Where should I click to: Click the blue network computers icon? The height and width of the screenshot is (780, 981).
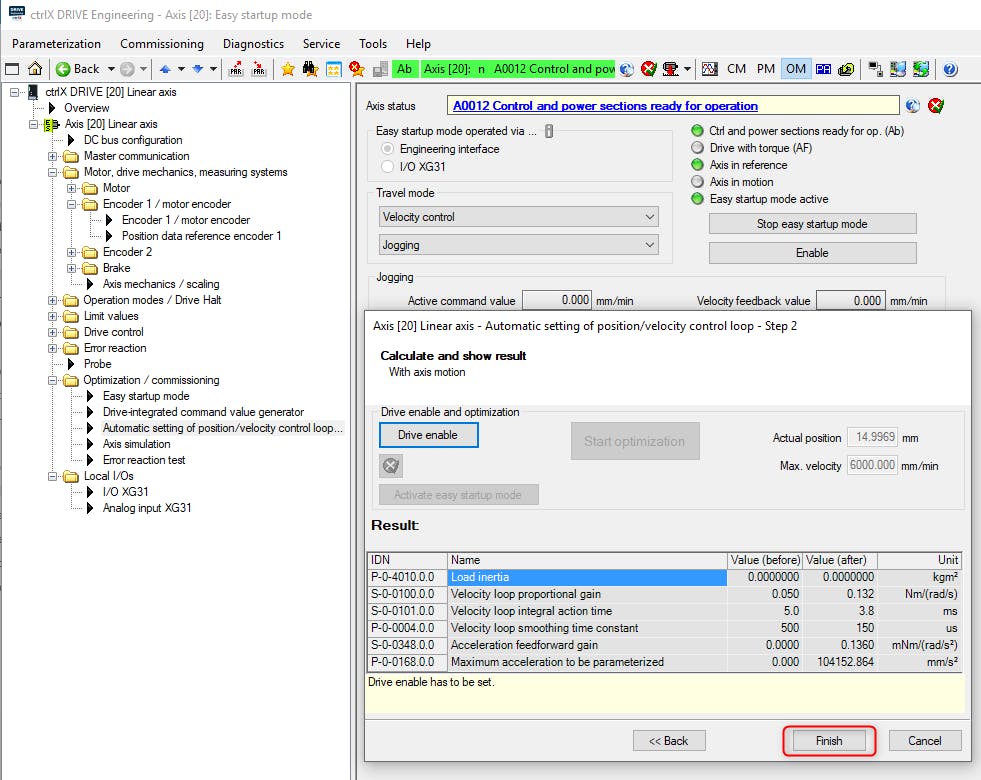click(x=898, y=69)
